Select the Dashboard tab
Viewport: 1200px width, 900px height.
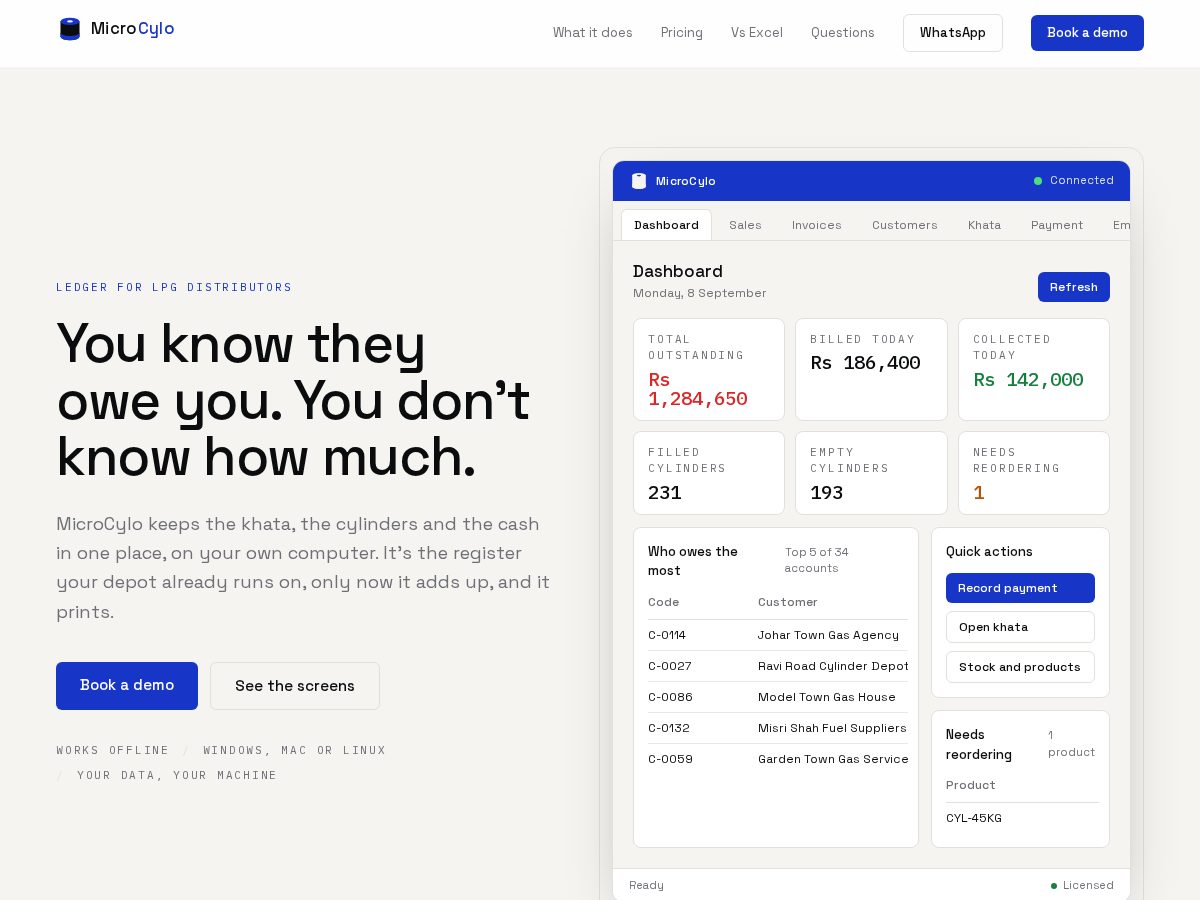pos(666,225)
